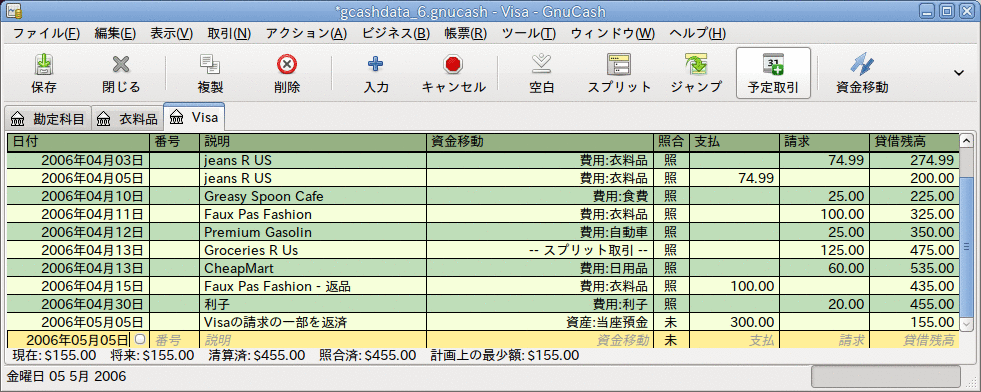Open the ファイル(F) menu
Viewport: 981px width, 392px height.
[x=46, y=33]
